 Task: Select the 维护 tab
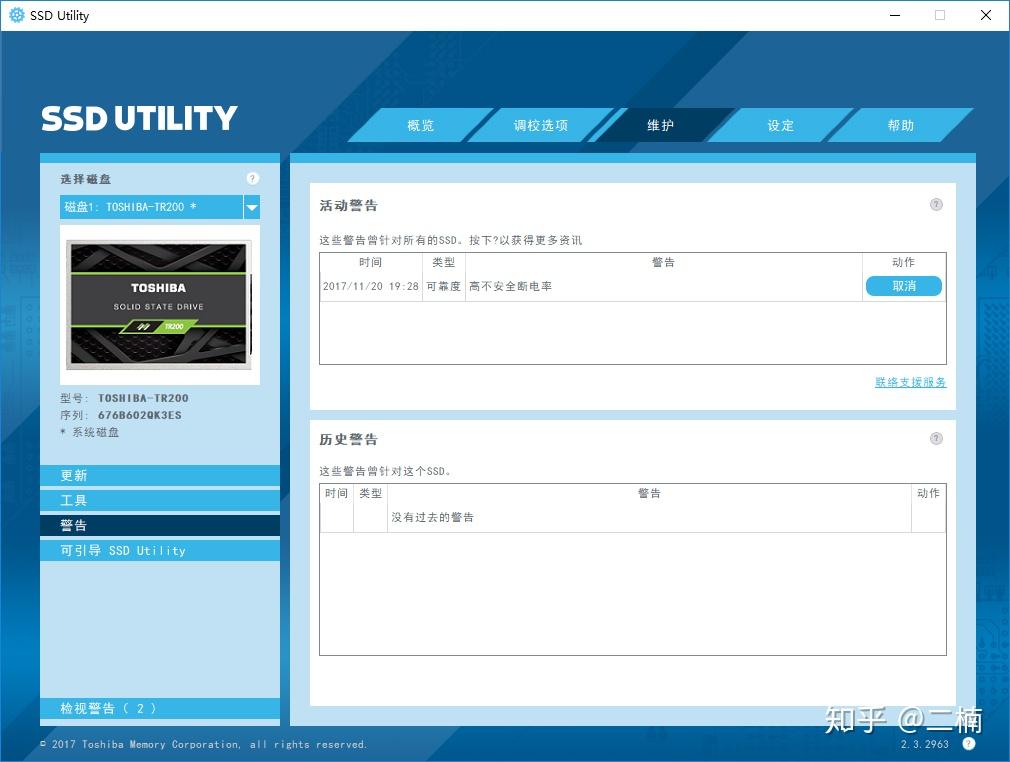coord(661,125)
